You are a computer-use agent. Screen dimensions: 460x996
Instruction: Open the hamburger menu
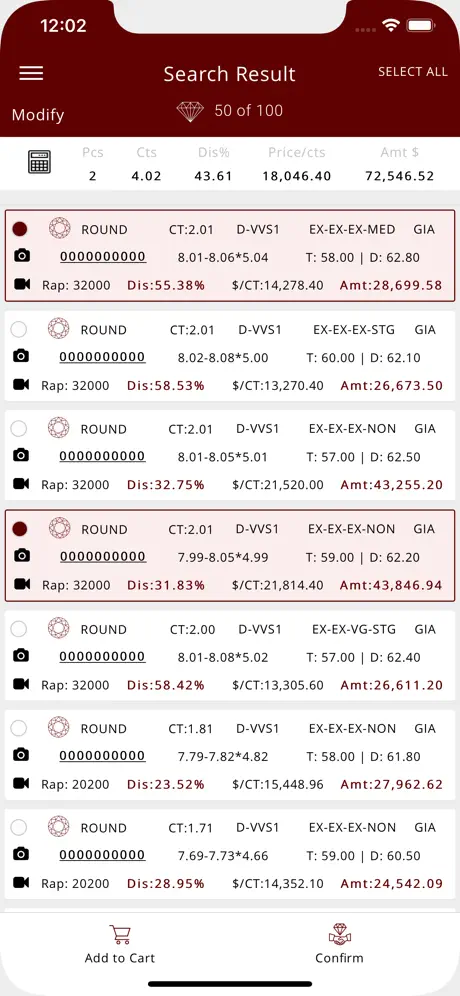(x=31, y=73)
